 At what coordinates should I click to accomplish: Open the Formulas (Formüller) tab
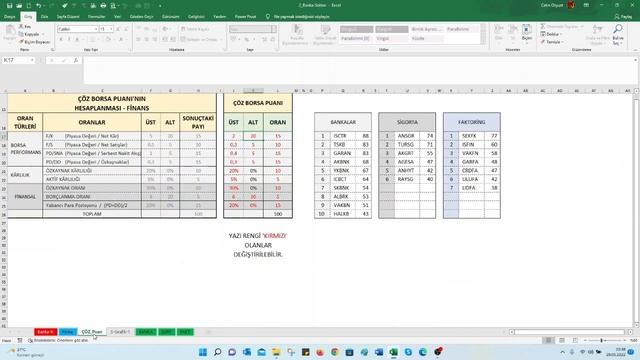click(x=97, y=17)
